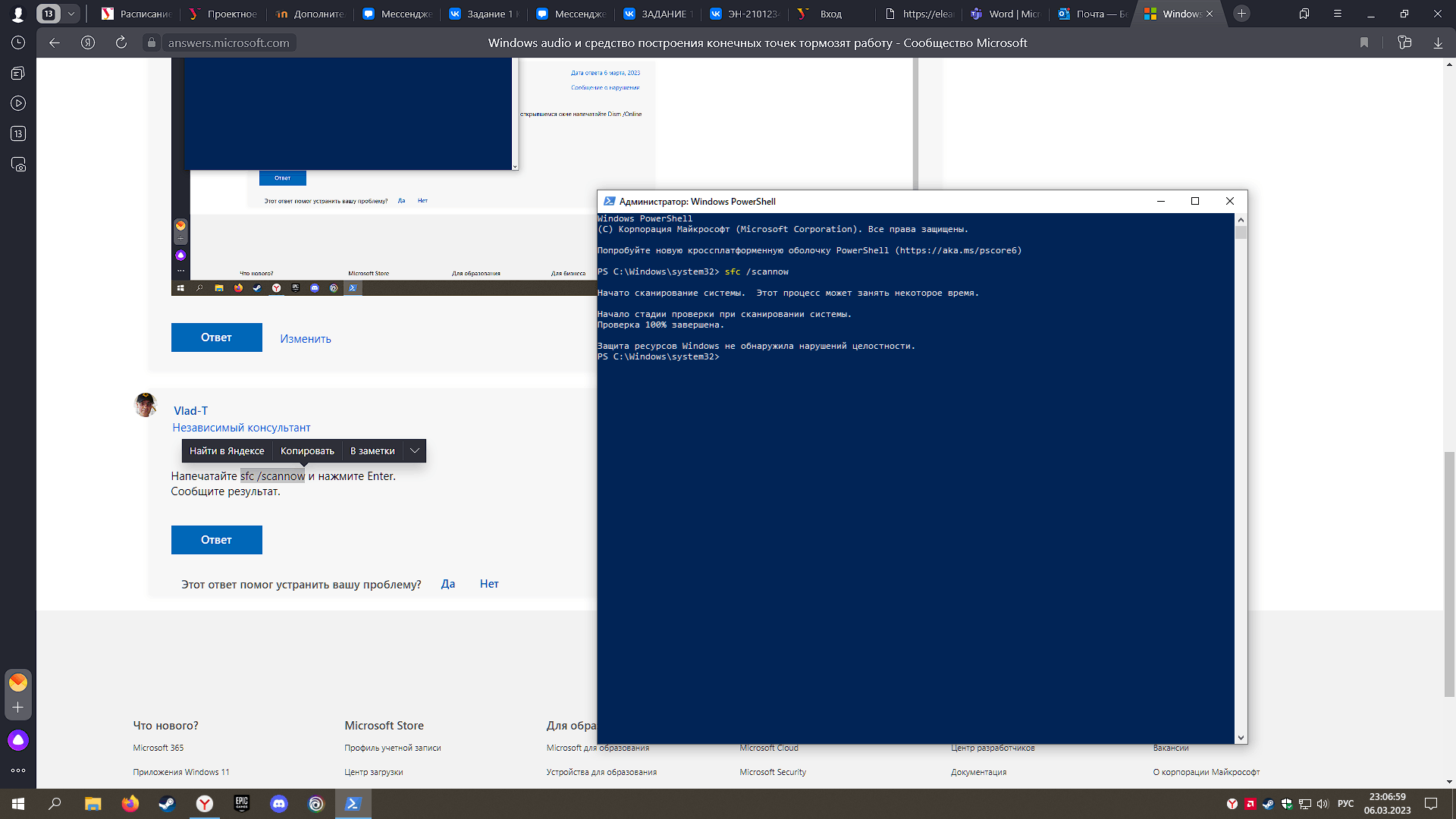Open taskbar search
1456x819 pixels.
click(55, 804)
